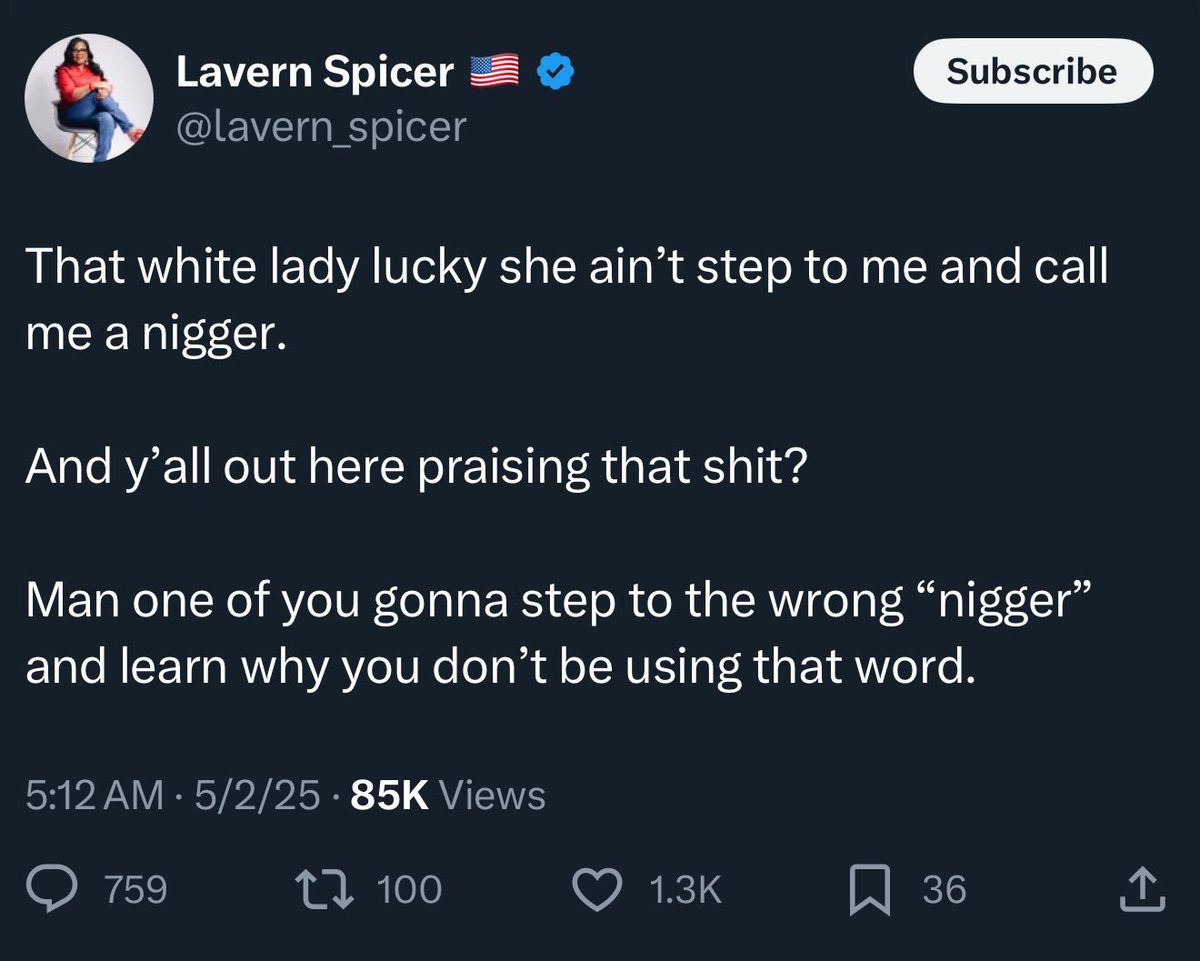The width and height of the screenshot is (1200, 961).
Task: Click the 36 bookmarks count
Action: click(x=944, y=889)
